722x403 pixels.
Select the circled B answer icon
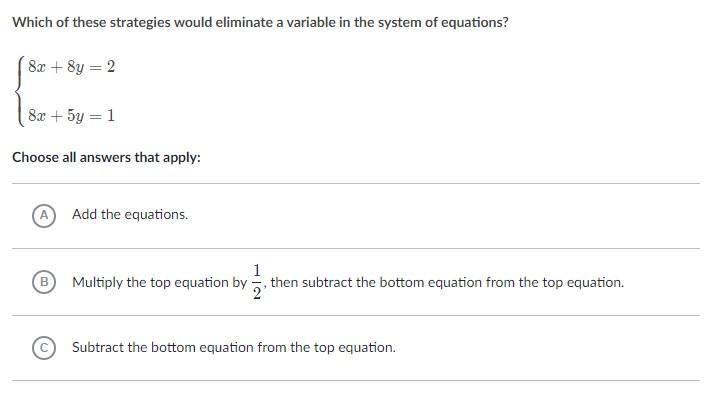pos(43,282)
